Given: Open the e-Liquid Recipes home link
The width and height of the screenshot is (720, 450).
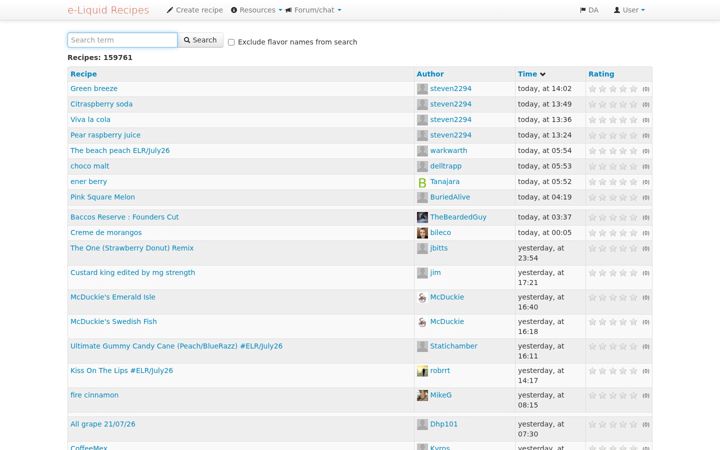Looking at the screenshot, I should point(108,10).
